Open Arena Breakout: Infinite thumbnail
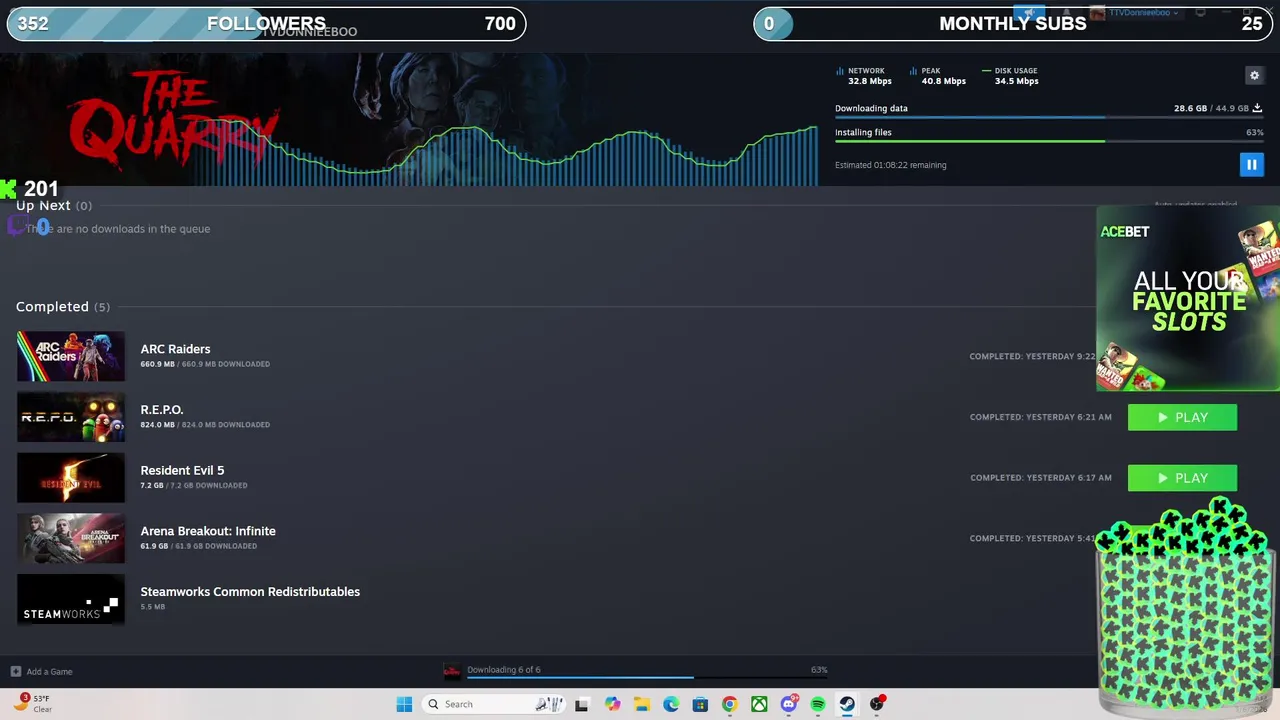The height and width of the screenshot is (720, 1280). click(x=71, y=538)
